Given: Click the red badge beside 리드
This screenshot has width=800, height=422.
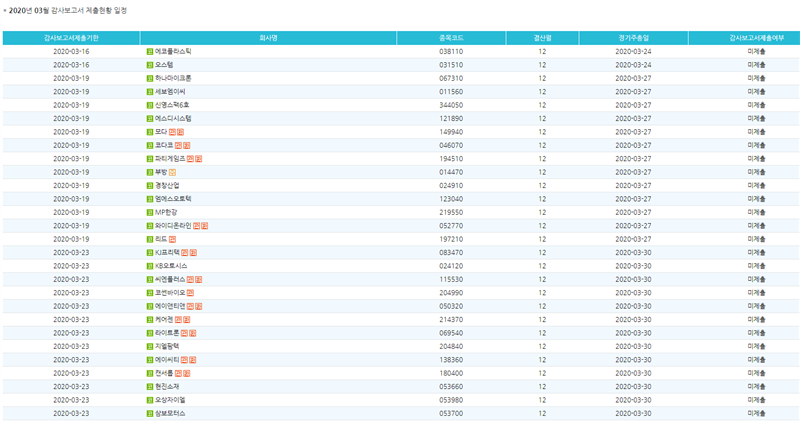Looking at the screenshot, I should [x=172, y=239].
